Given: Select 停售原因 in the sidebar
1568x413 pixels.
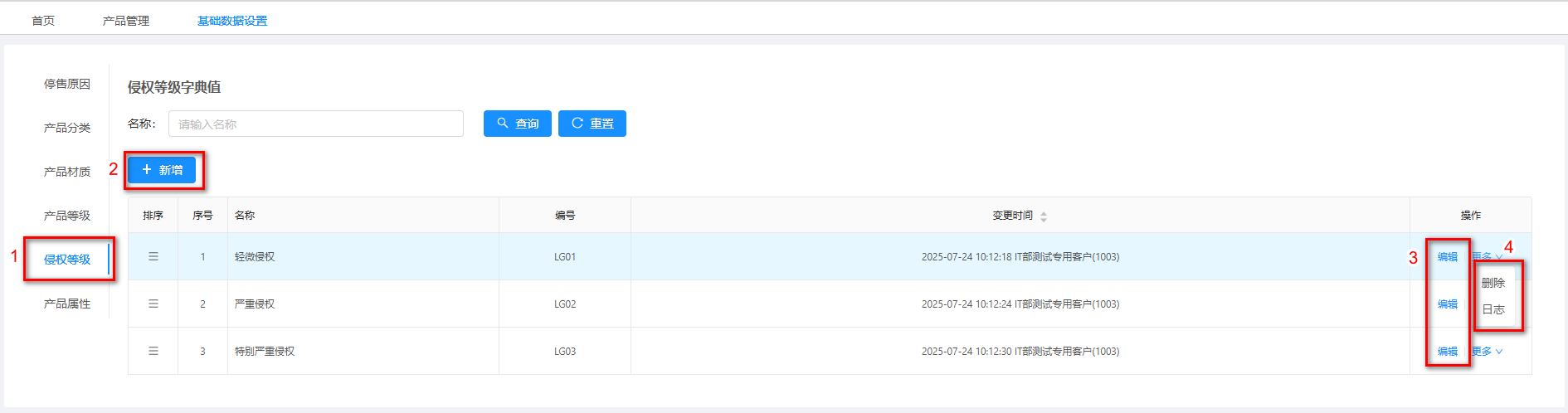Looking at the screenshot, I should click(67, 84).
